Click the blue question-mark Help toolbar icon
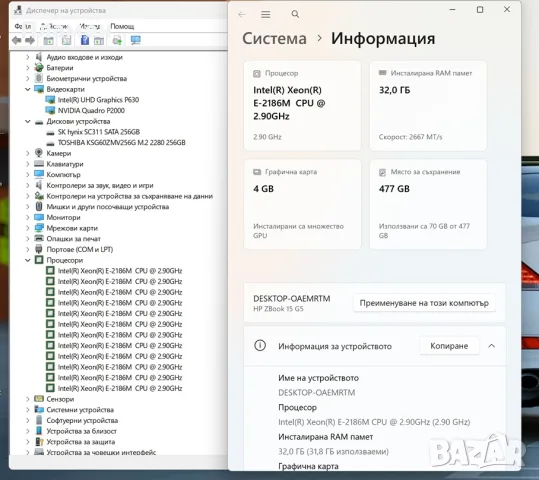This screenshot has height=480, width=539. [85, 40]
